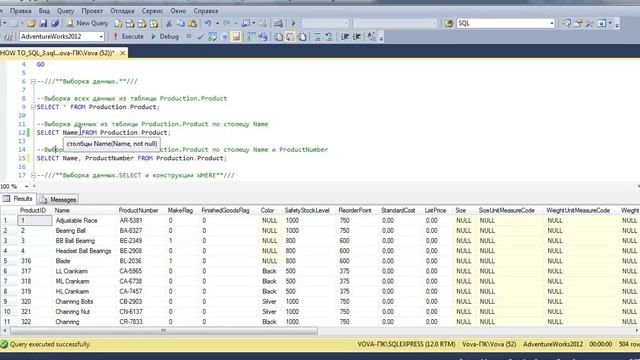
Task: Click the icon left of SQL box
Action: coord(449,23)
